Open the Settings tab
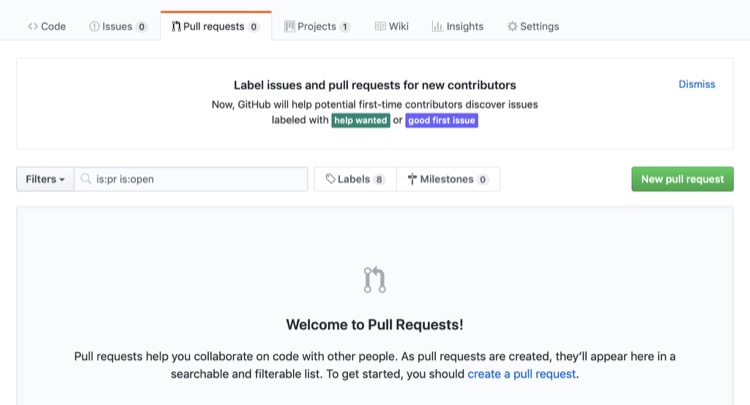 pyautogui.click(x=533, y=26)
